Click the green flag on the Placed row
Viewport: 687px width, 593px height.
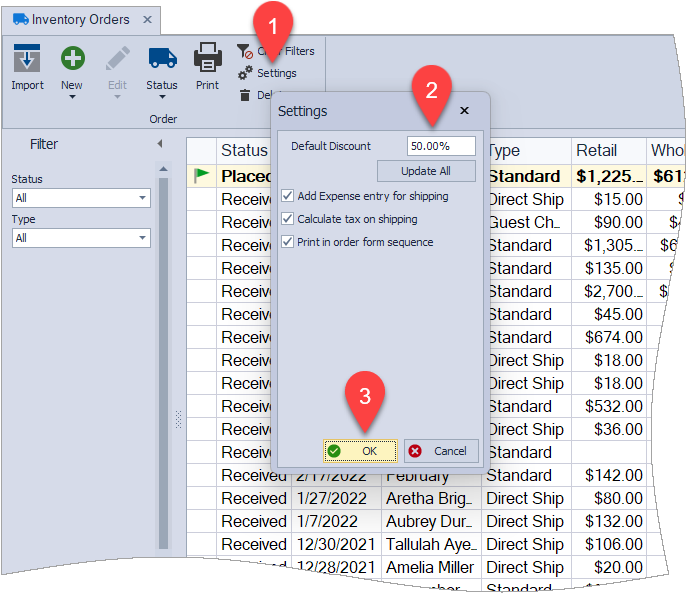pos(201,175)
